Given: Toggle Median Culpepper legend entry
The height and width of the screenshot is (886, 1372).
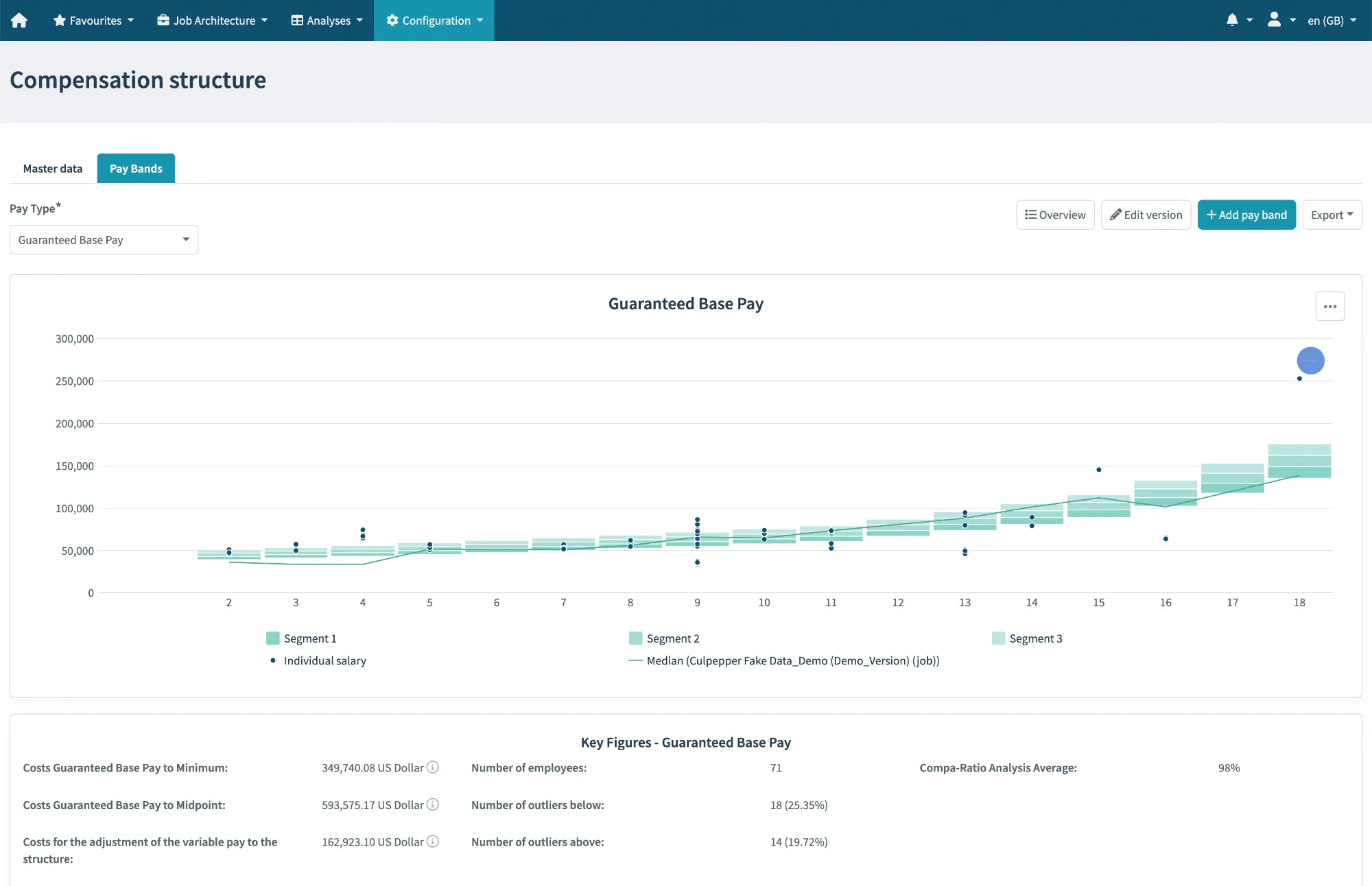Looking at the screenshot, I should [x=784, y=660].
